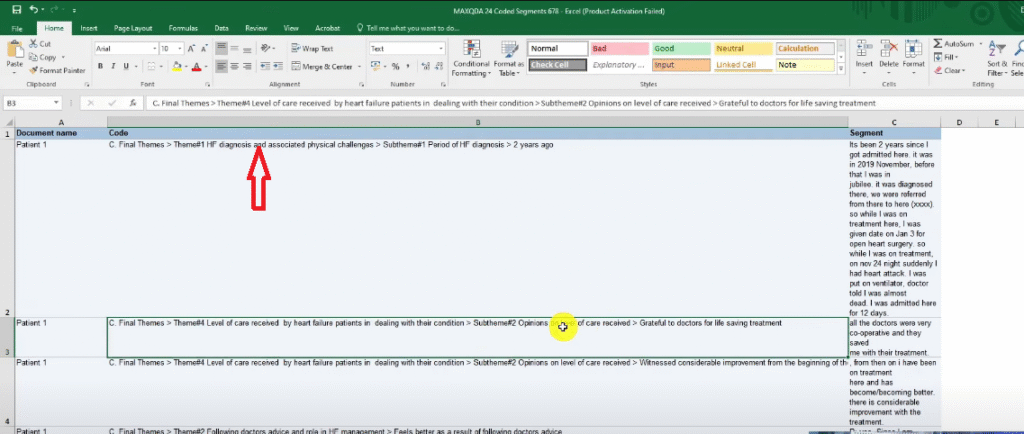Click Merge & Center
Image resolution: width=1024 pixels, height=434 pixels.
click(323, 66)
